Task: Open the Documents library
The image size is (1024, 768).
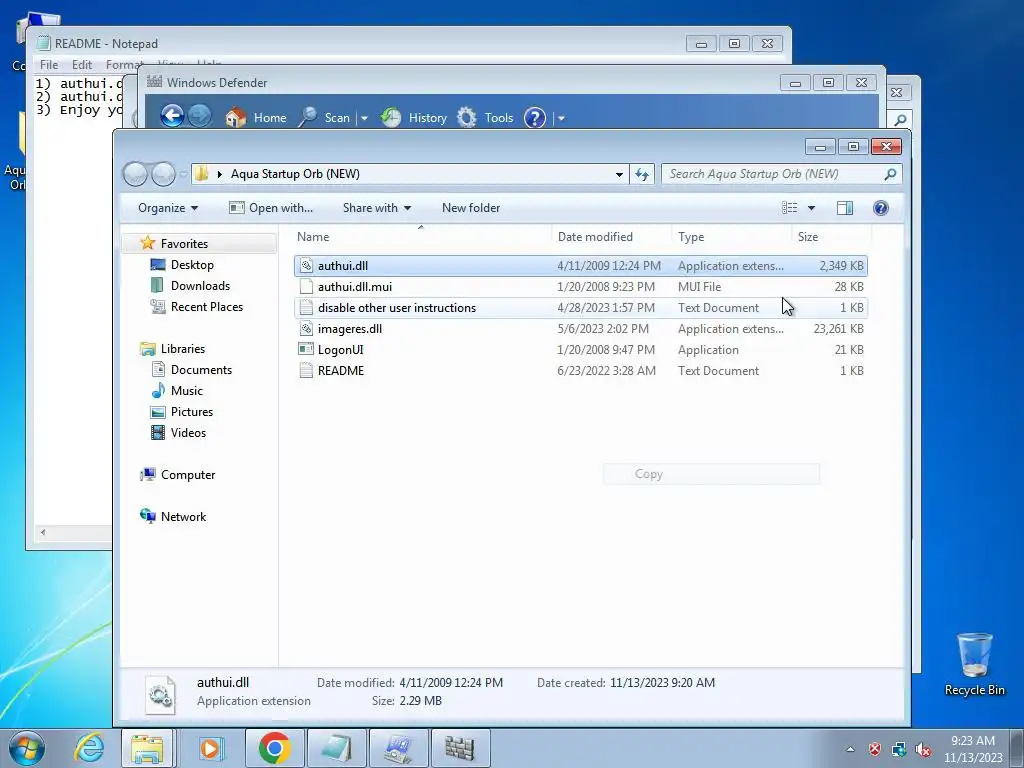Action: pyautogui.click(x=201, y=370)
